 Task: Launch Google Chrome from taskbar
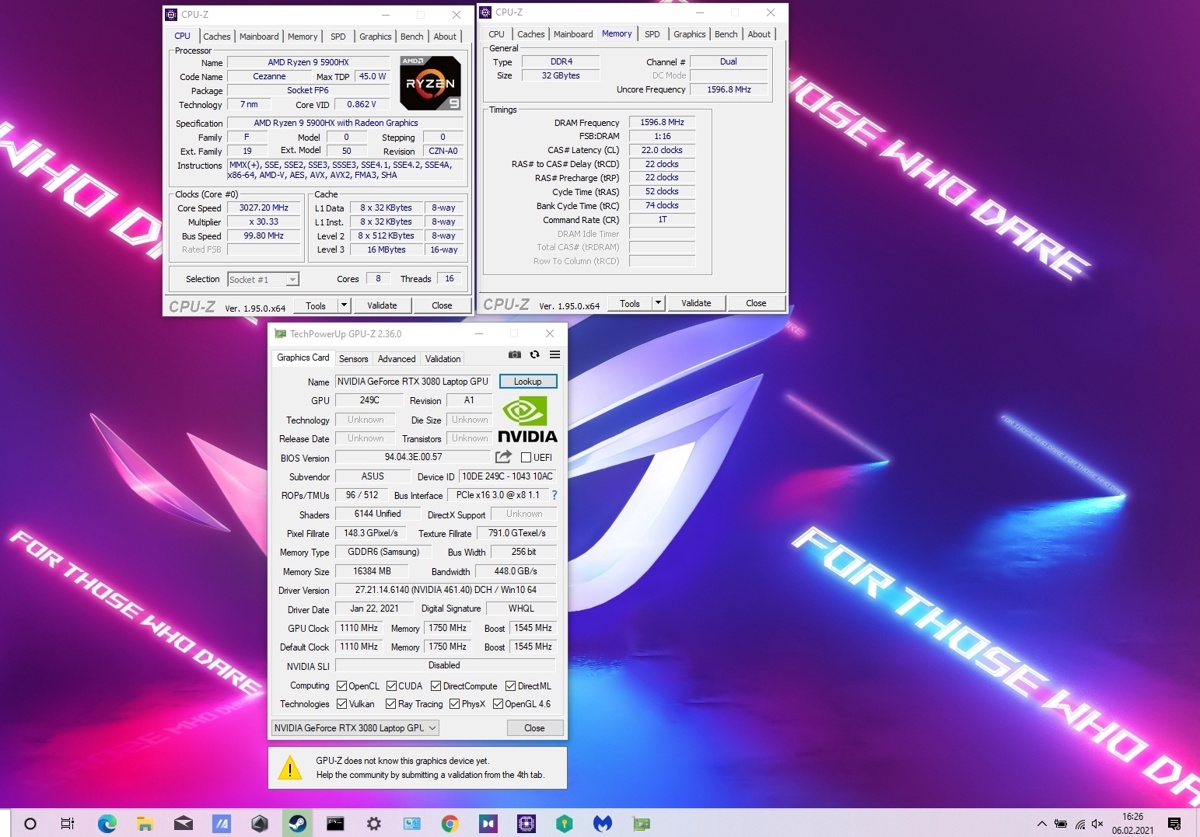tap(450, 824)
